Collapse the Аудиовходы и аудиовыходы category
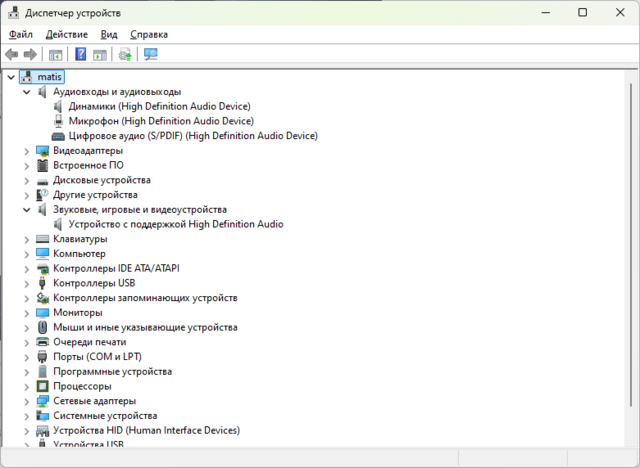Screen dimensions: 640x468 pyautogui.click(x=27, y=92)
